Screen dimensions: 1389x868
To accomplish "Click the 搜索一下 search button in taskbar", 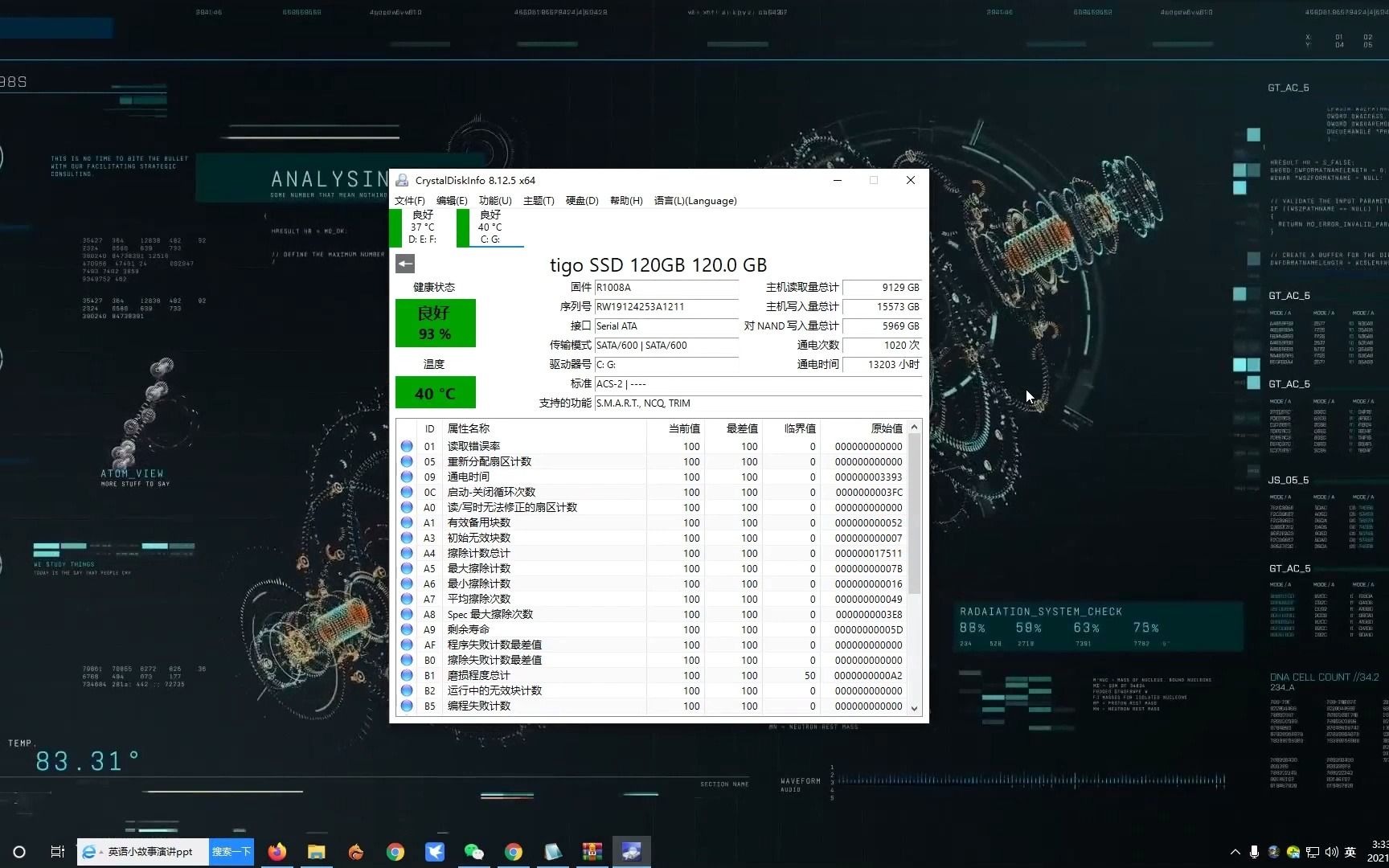I will tap(231, 852).
